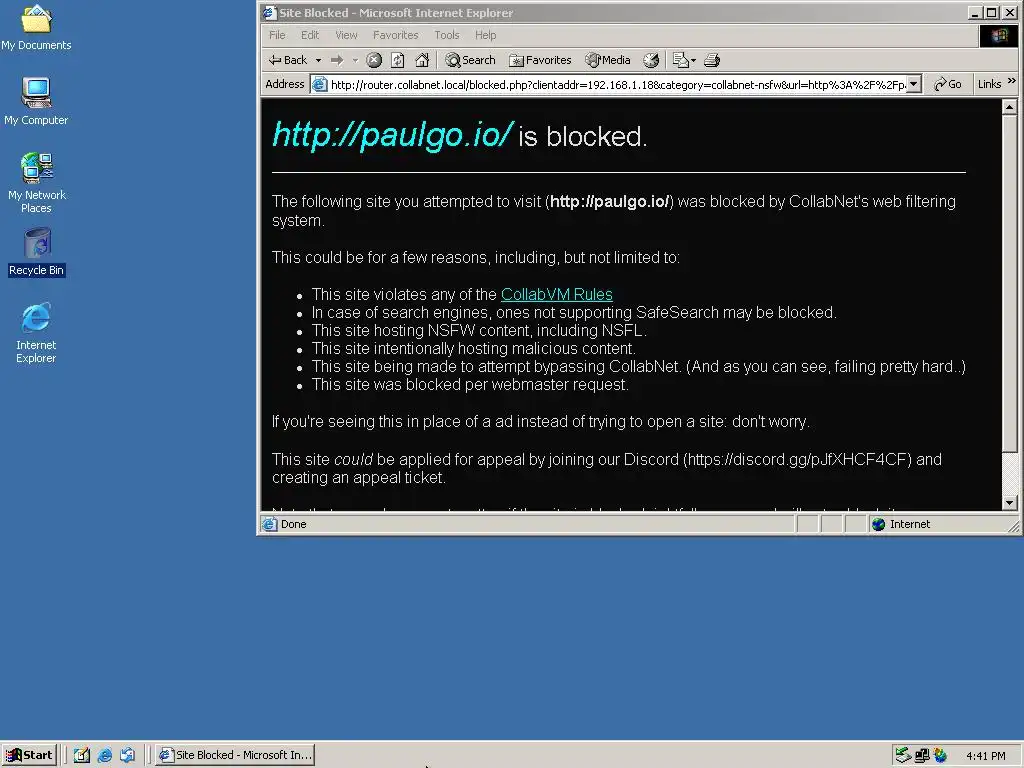1024x768 pixels.
Task: Open the File menu
Action: click(x=277, y=35)
